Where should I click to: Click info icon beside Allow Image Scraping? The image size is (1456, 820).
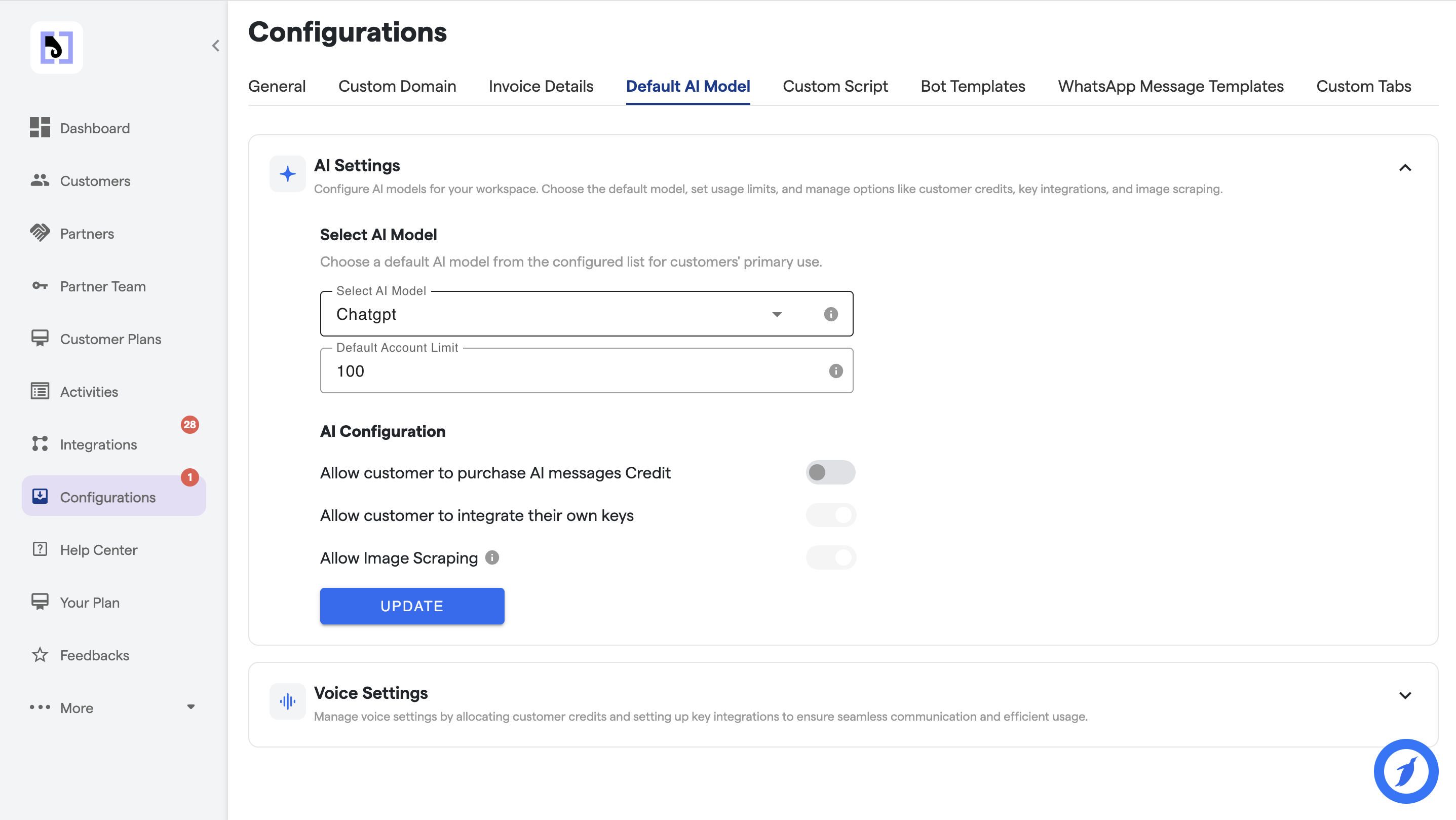[x=492, y=557]
